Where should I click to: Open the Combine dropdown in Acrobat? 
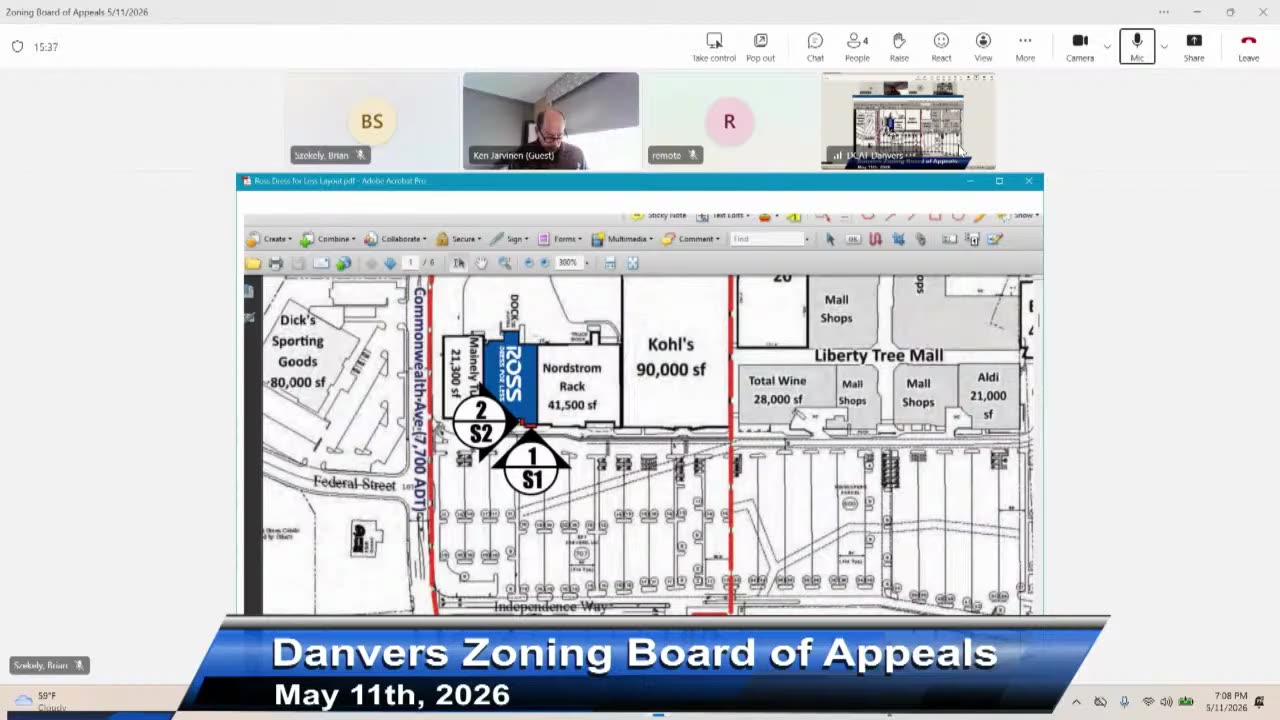(x=327, y=239)
